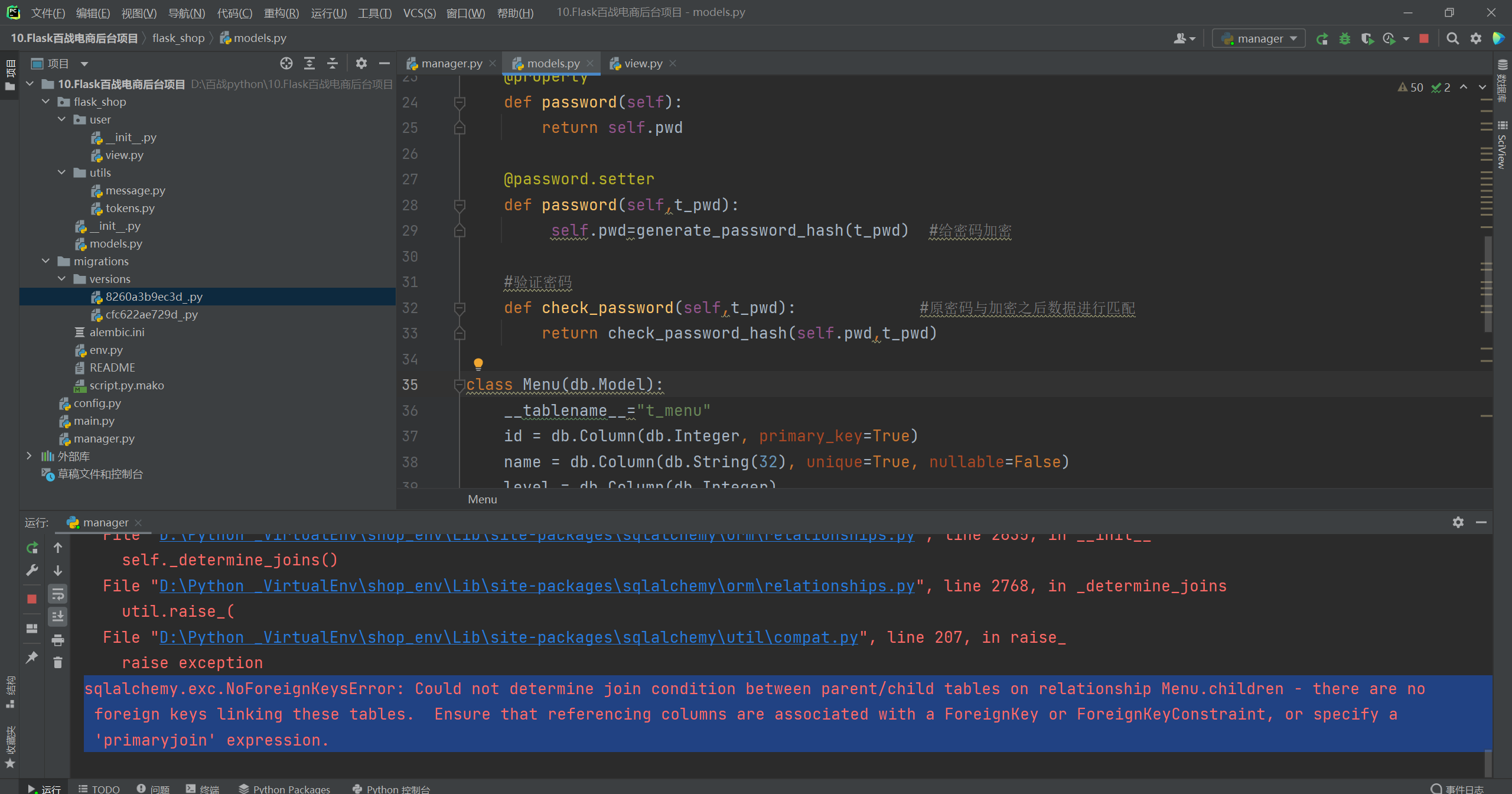Open the 重构 menu
Viewport: 1512px width, 794px height.
pyautogui.click(x=281, y=12)
